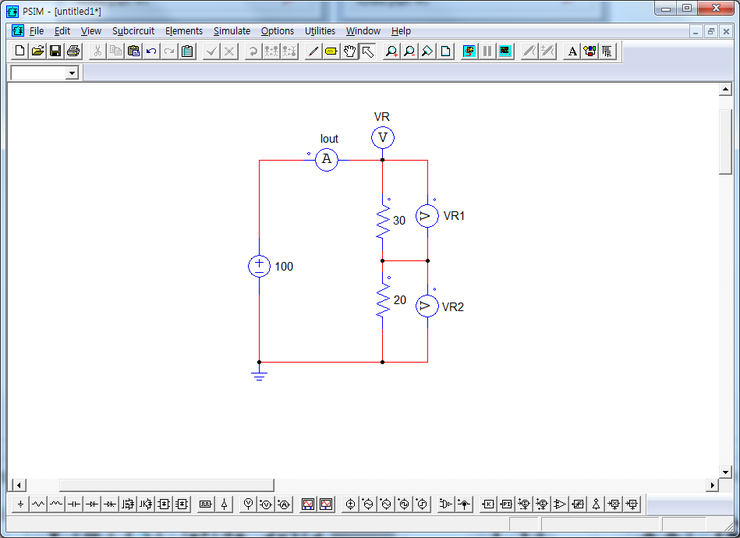The height and width of the screenshot is (538, 740).
Task: Click the vertical scrollbar down arrow
Action: coord(726,470)
